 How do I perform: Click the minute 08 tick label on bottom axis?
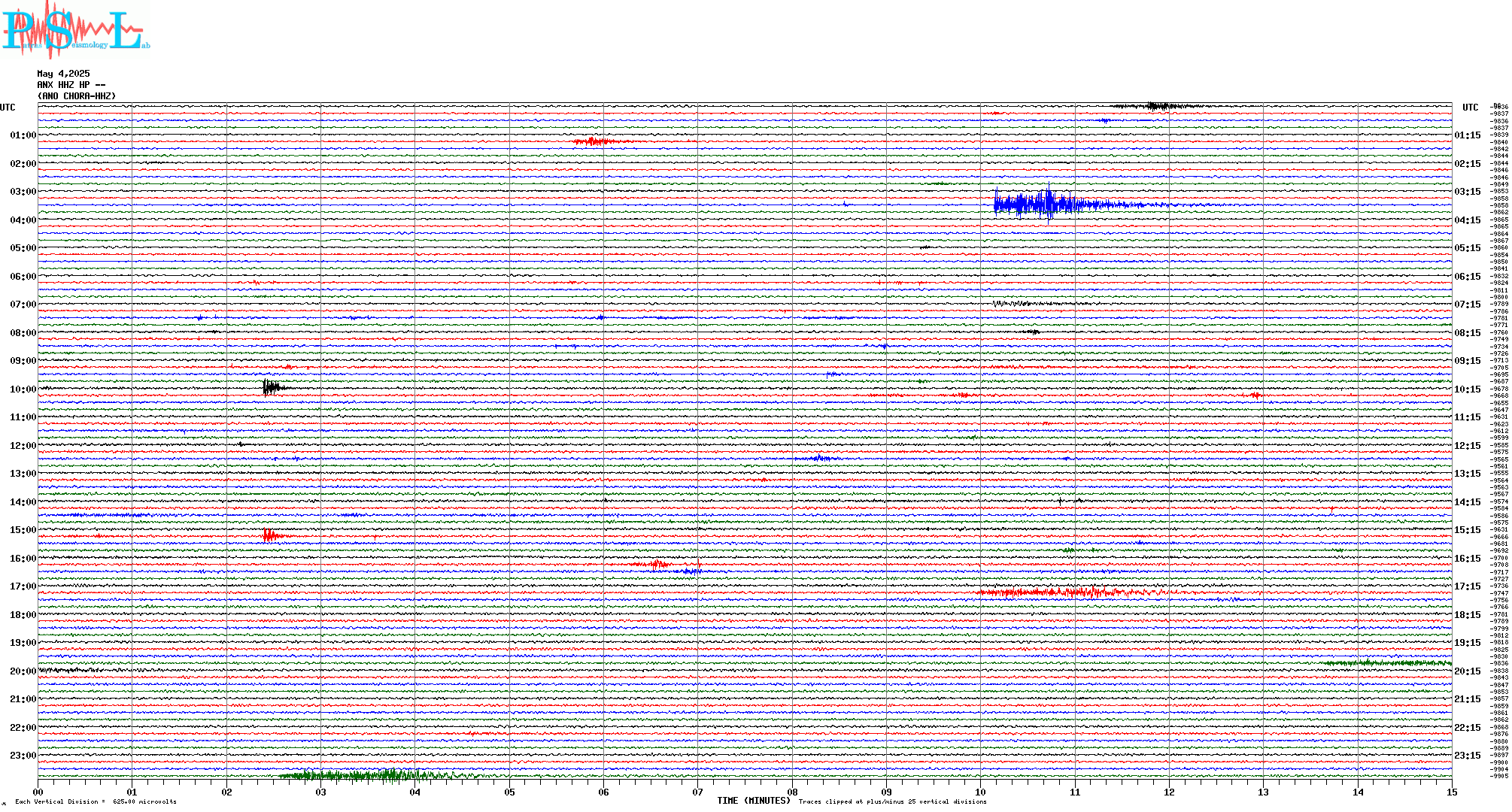(x=792, y=792)
